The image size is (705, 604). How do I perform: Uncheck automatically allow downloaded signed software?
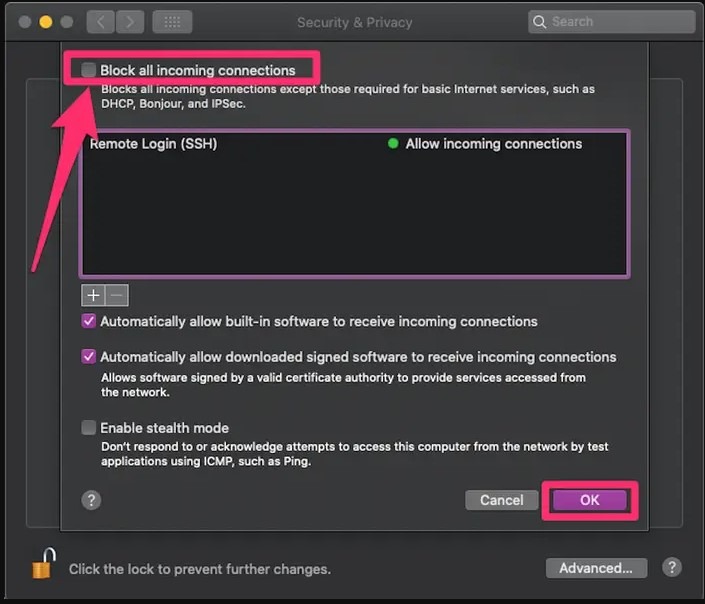(x=89, y=357)
